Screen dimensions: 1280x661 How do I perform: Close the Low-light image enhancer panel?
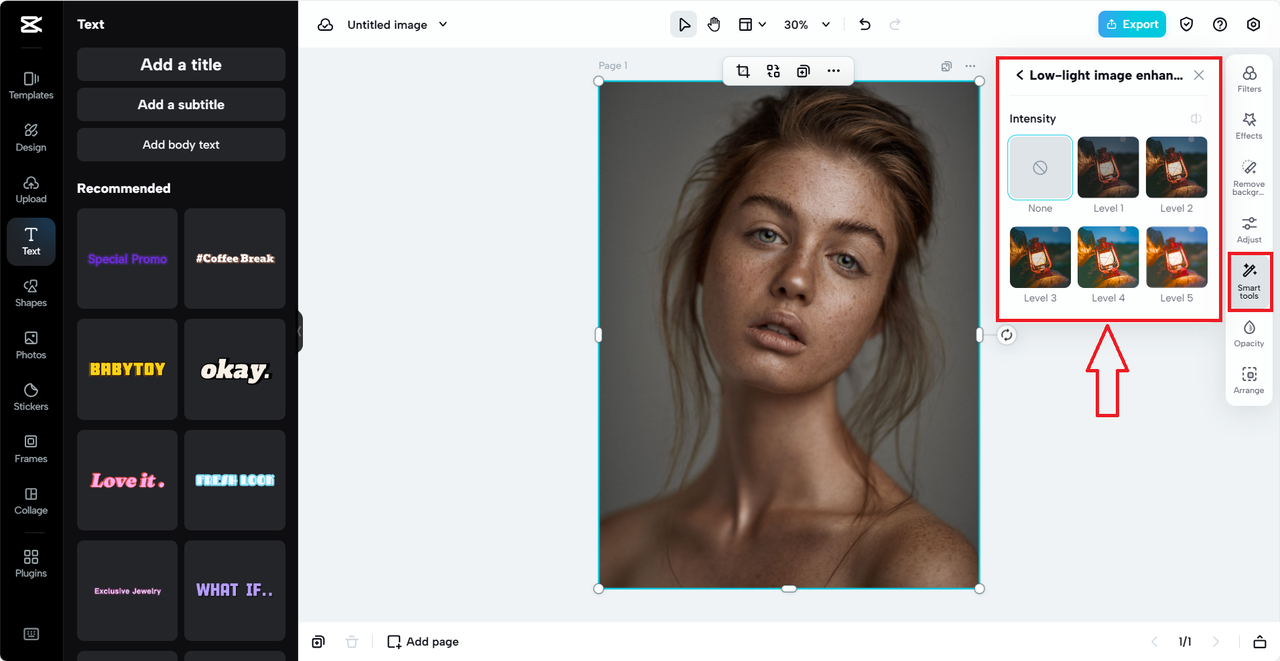1199,75
